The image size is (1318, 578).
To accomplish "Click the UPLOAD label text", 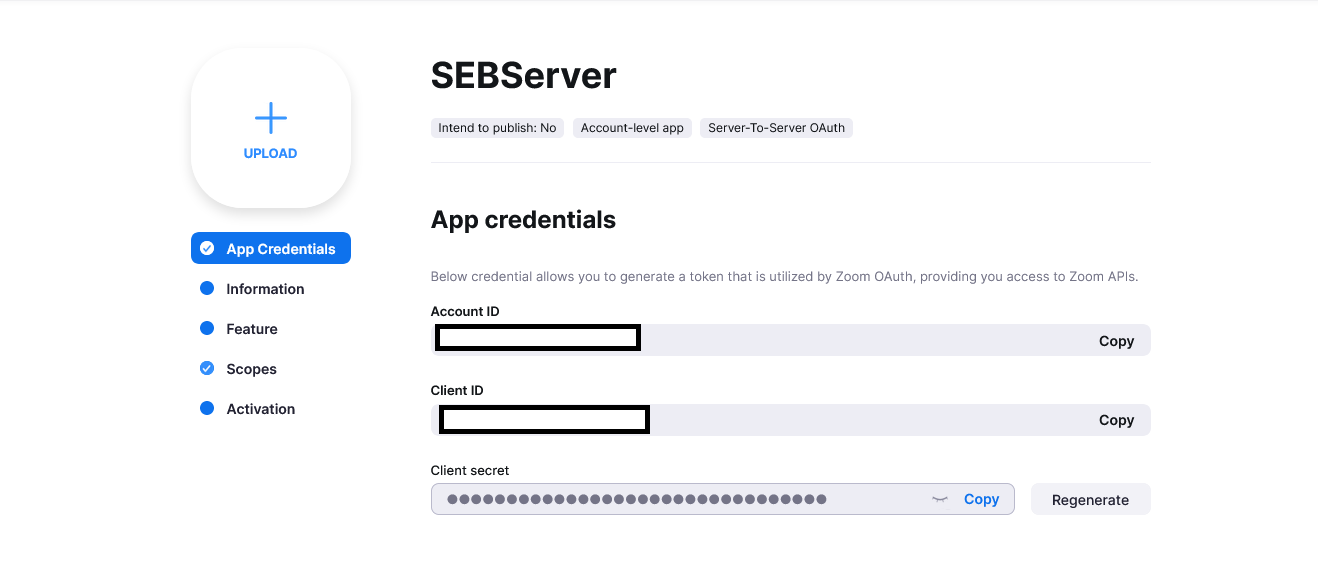I will (270, 154).
